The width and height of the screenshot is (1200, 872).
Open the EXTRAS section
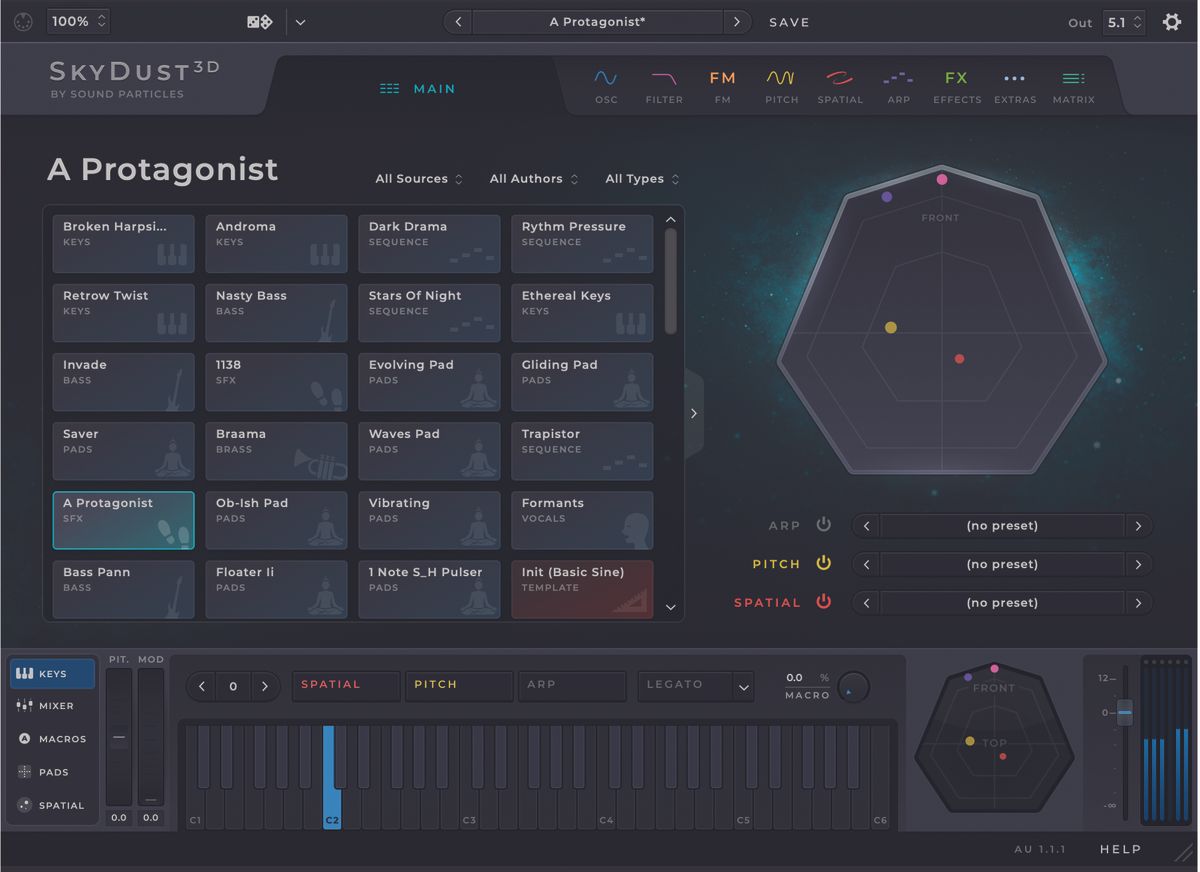point(1015,85)
